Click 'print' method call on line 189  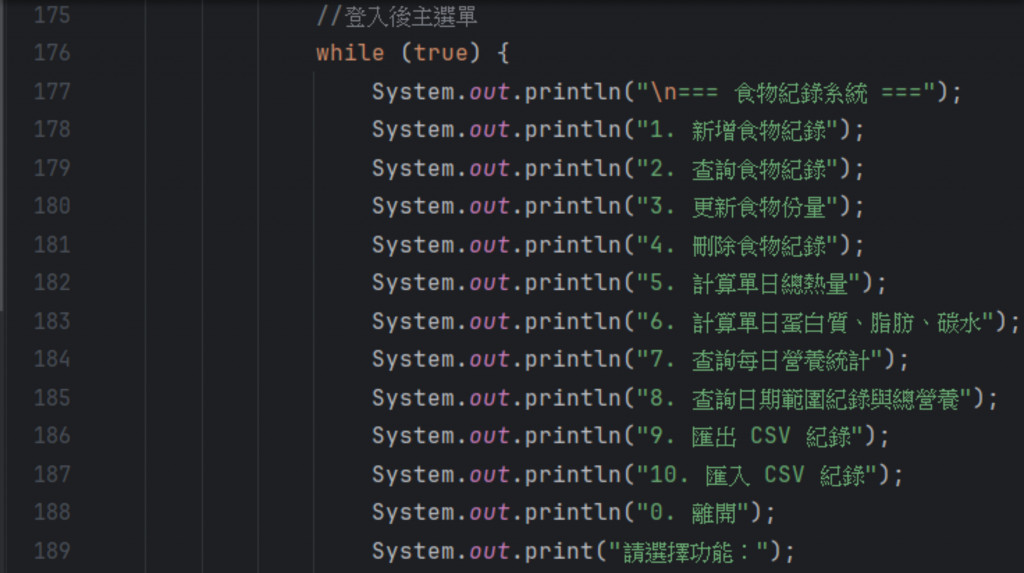558,551
